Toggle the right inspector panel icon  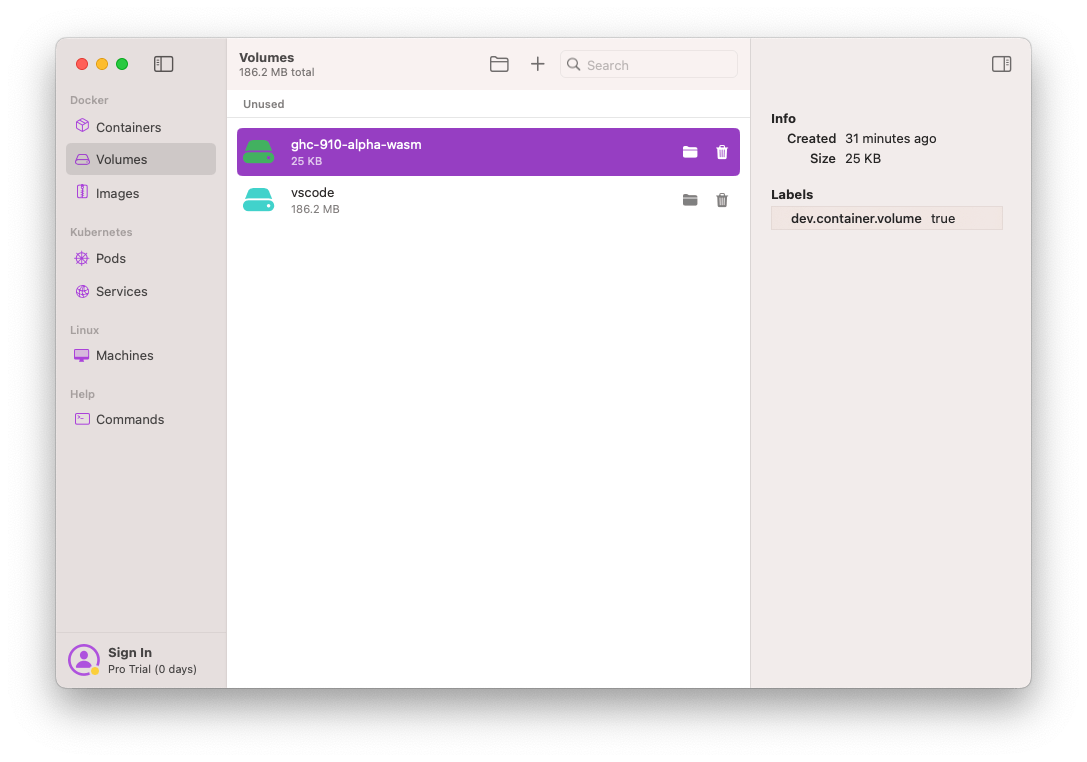click(1001, 64)
